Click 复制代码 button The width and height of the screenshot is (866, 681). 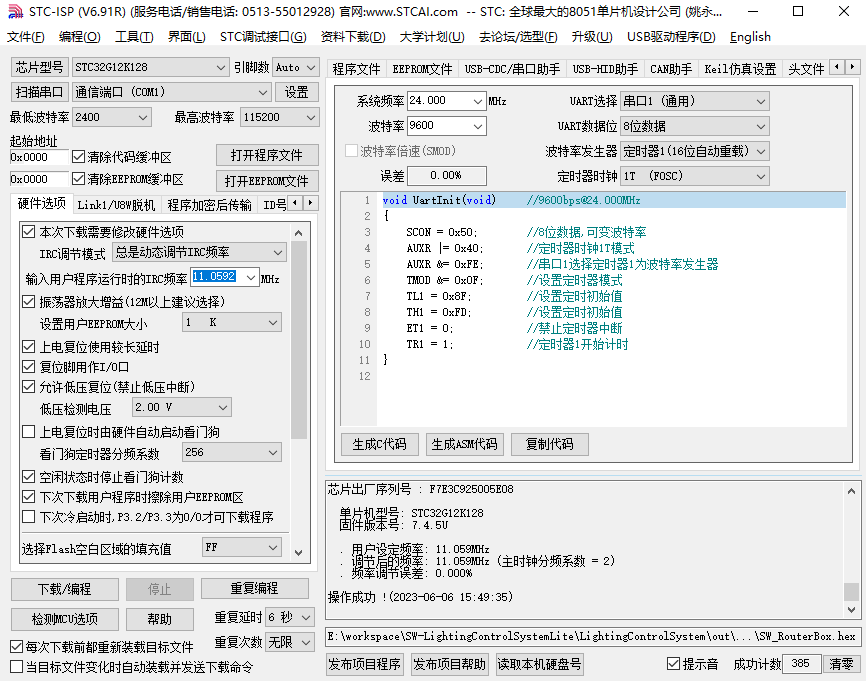[x=550, y=444]
